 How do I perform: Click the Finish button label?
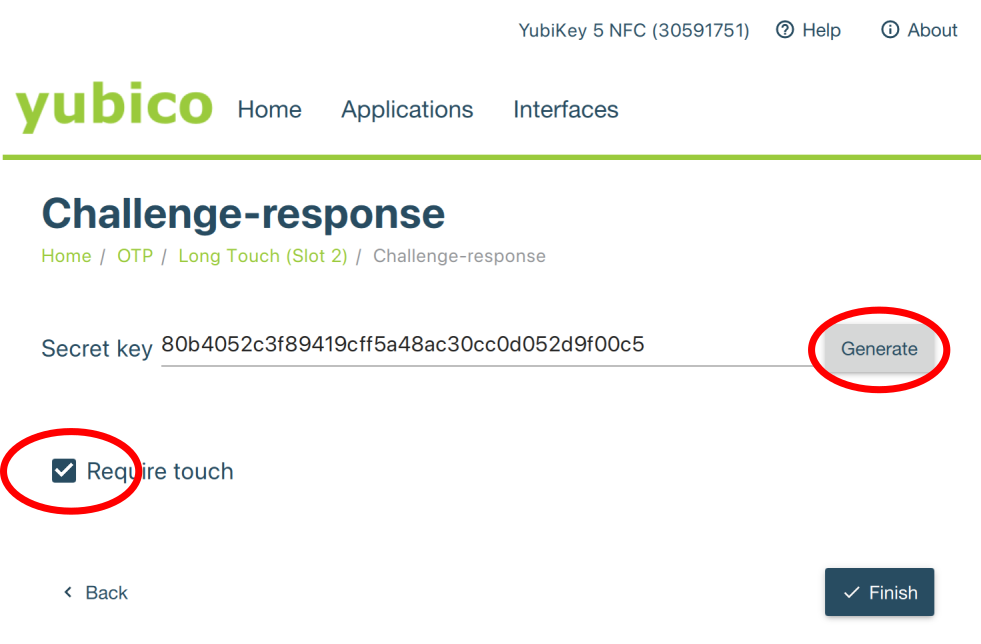click(x=893, y=593)
